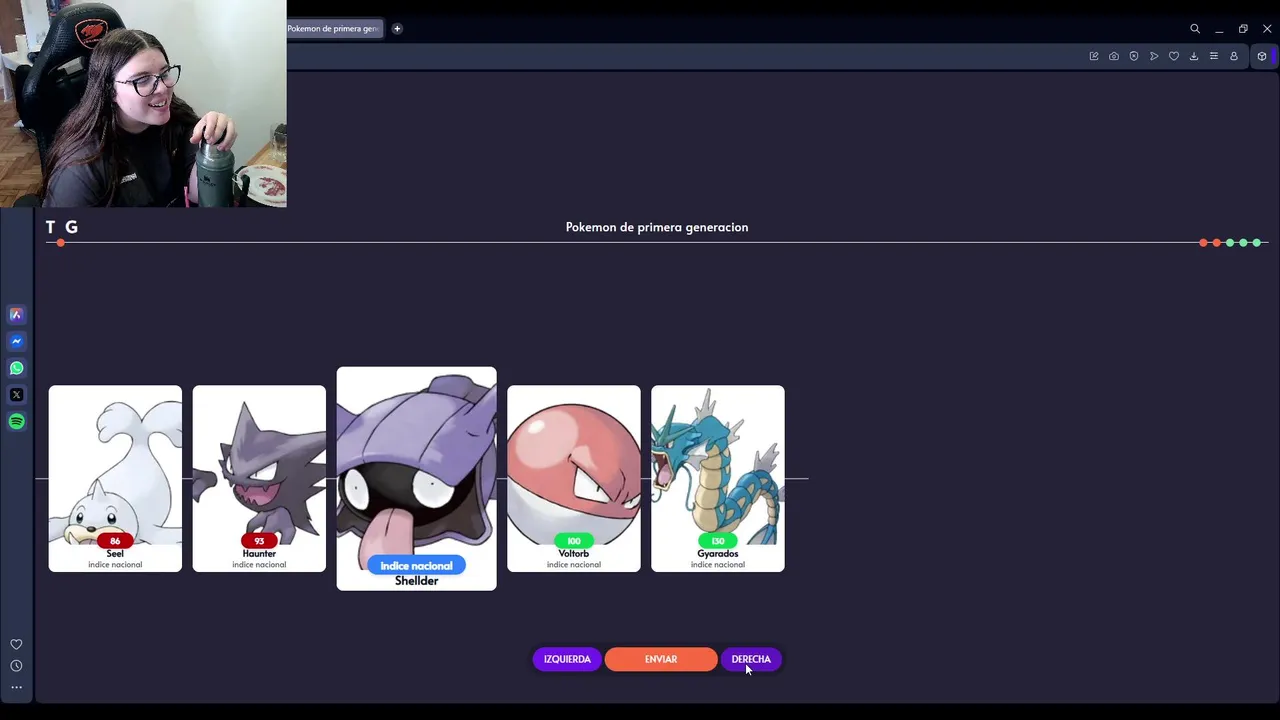Open a new tab with the plus button
Screen dimensions: 1280x720
click(x=397, y=29)
